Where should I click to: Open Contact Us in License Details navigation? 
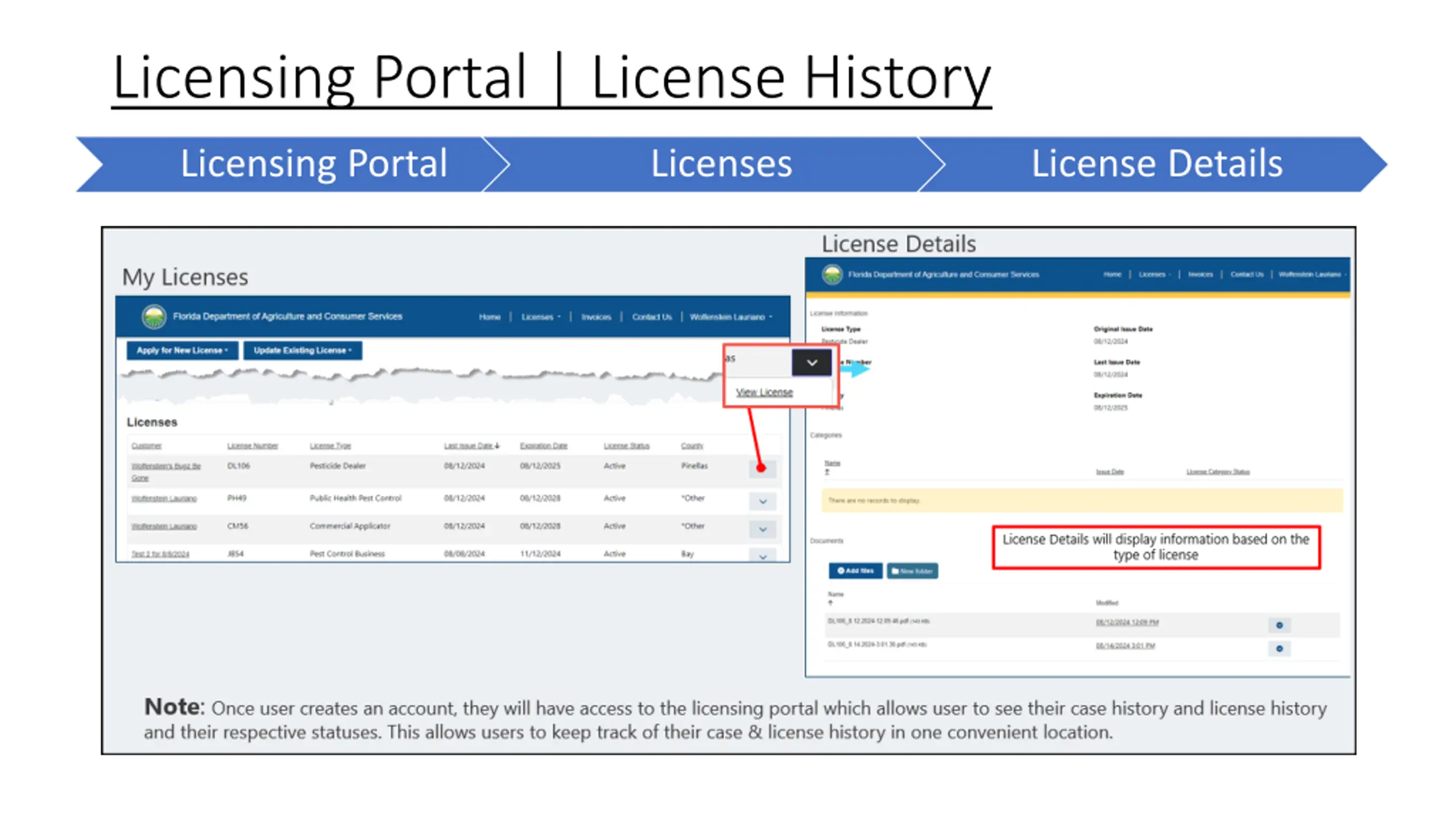point(1247,274)
